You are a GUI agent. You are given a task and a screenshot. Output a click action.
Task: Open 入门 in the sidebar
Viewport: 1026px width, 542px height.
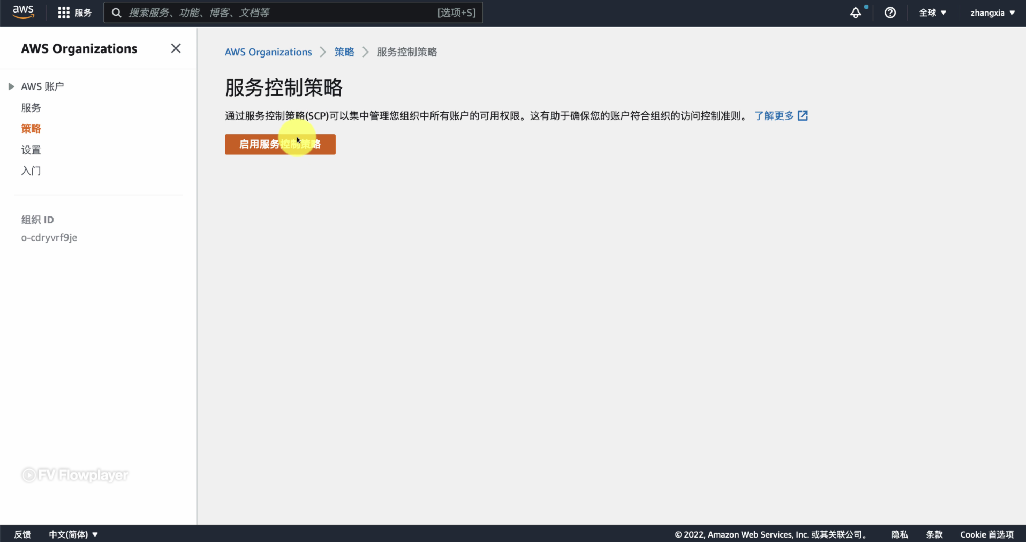[x=31, y=170]
